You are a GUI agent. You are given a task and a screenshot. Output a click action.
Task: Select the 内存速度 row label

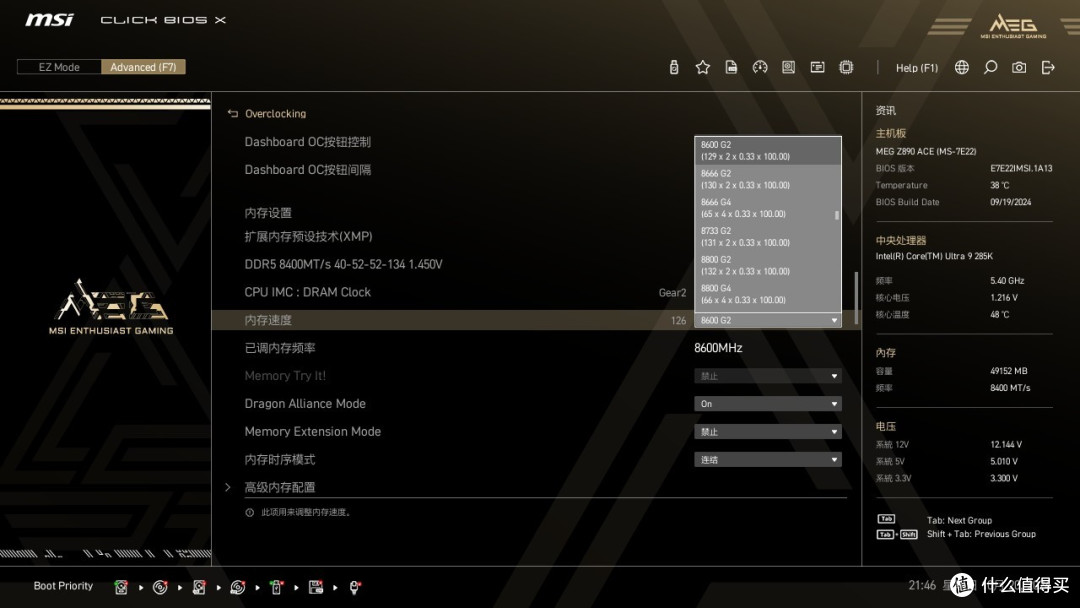point(268,320)
